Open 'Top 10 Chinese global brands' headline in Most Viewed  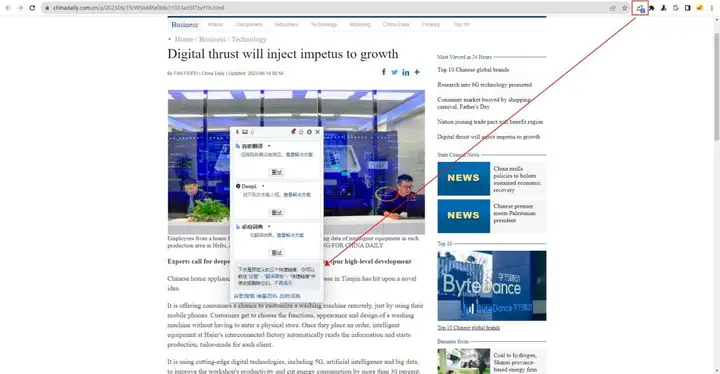click(473, 70)
